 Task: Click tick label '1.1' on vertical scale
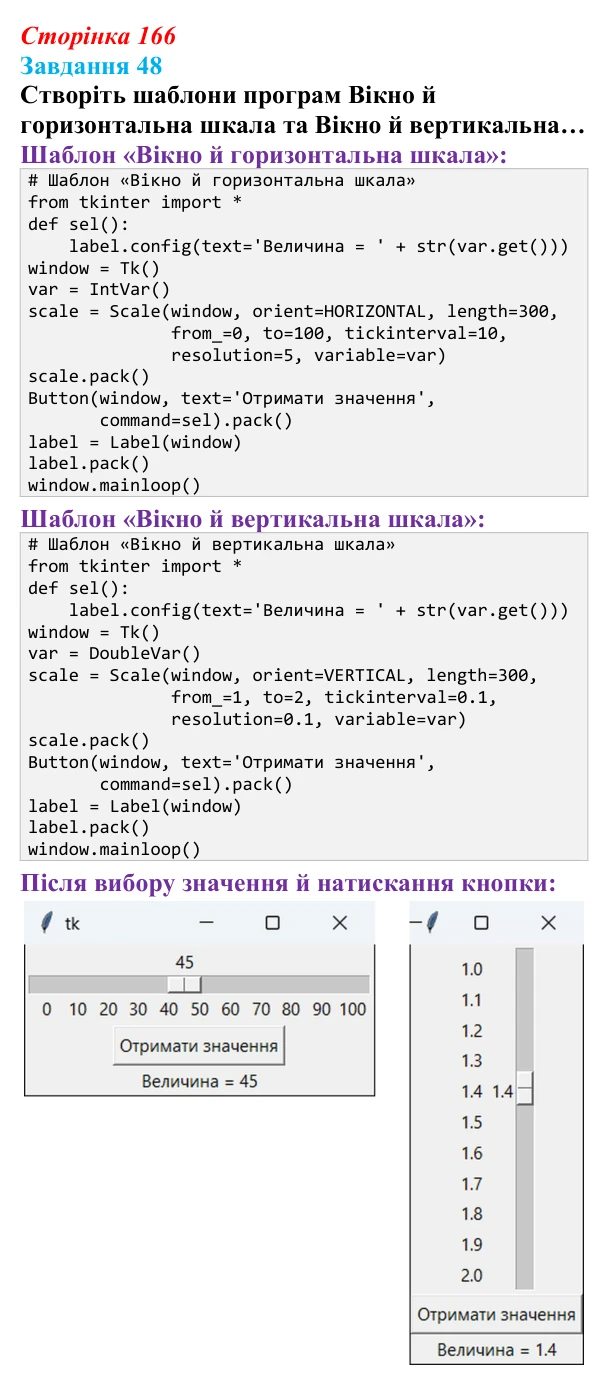472,1000
